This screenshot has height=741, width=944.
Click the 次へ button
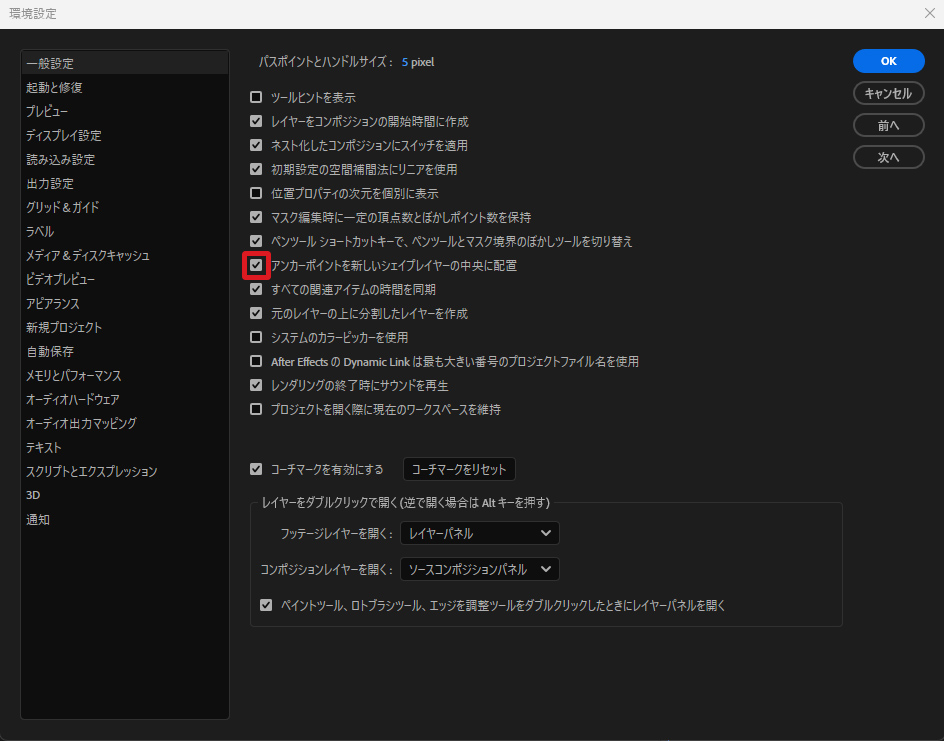[888, 157]
